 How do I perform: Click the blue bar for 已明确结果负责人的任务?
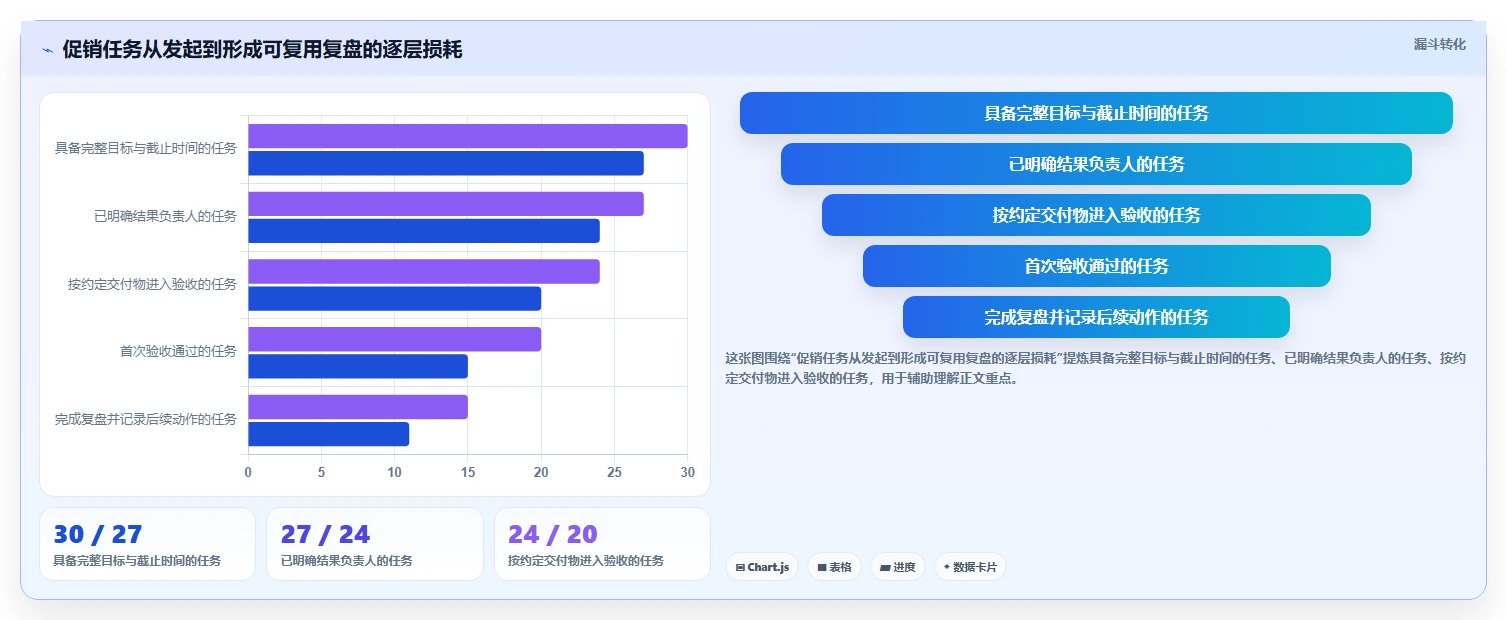tap(424, 231)
